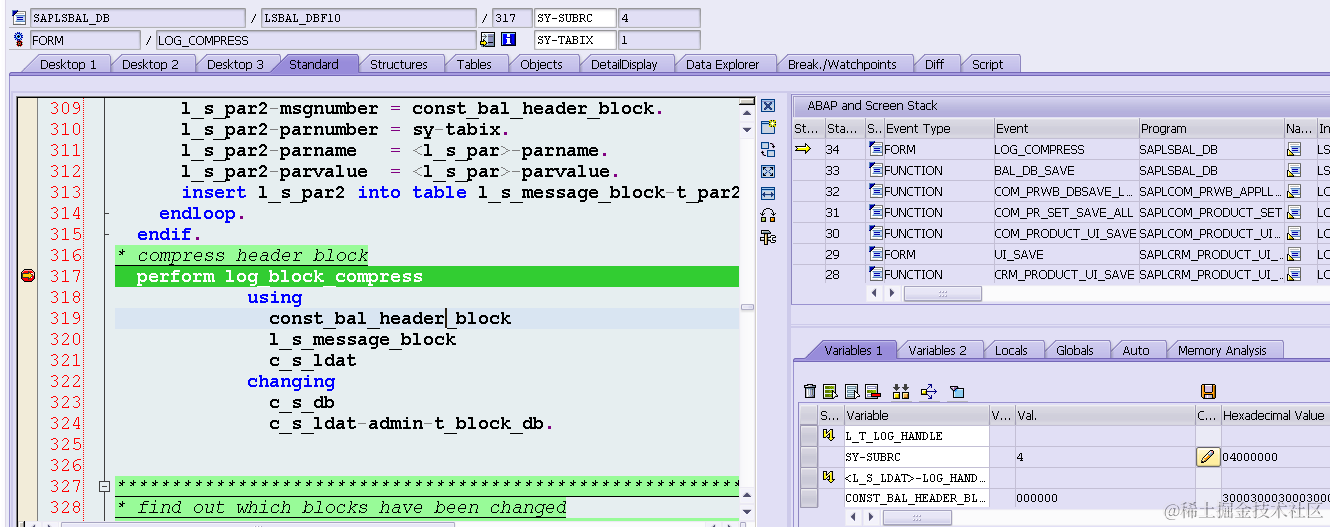Click the display-object icon left of the info icon
The width and height of the screenshot is (1330, 527).
[x=488, y=40]
